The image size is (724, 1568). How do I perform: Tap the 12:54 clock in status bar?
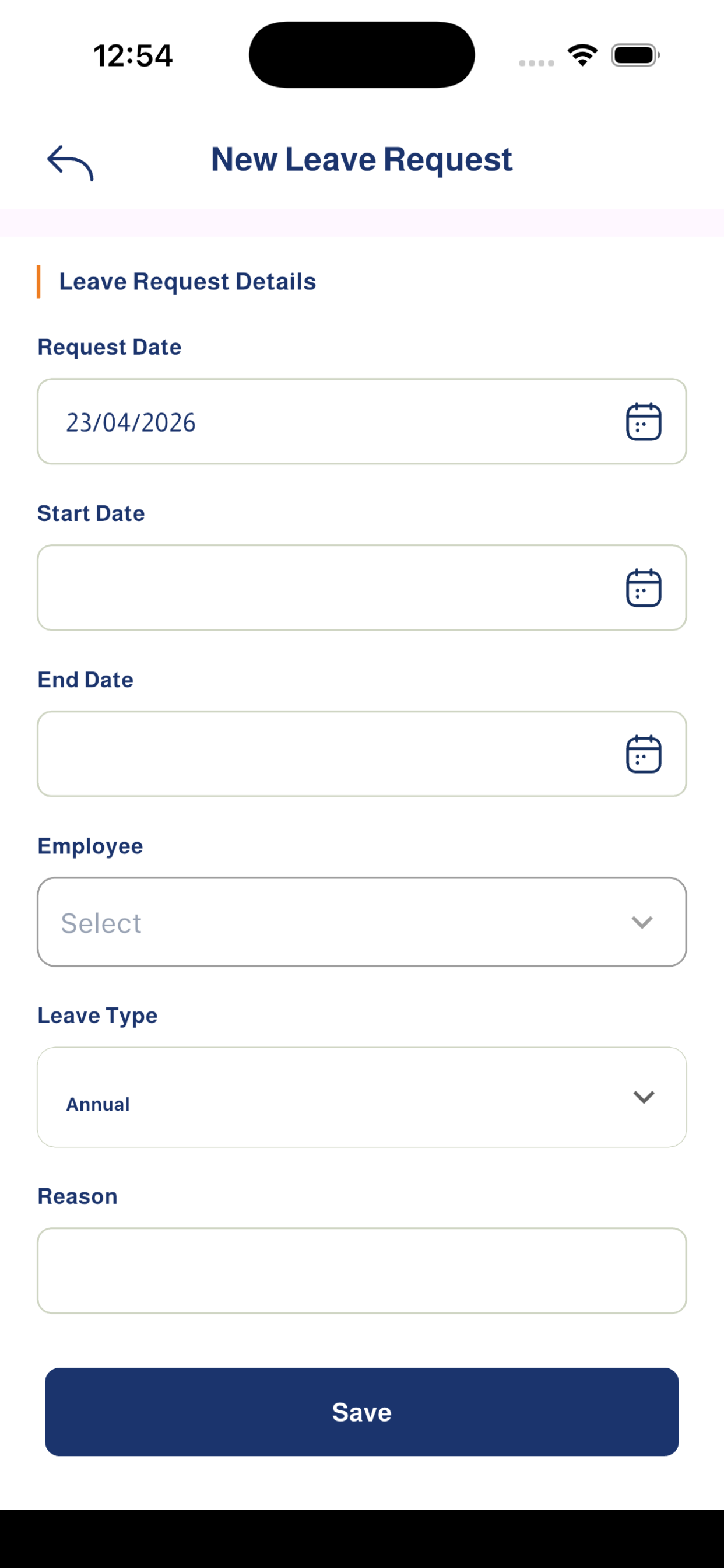(133, 55)
